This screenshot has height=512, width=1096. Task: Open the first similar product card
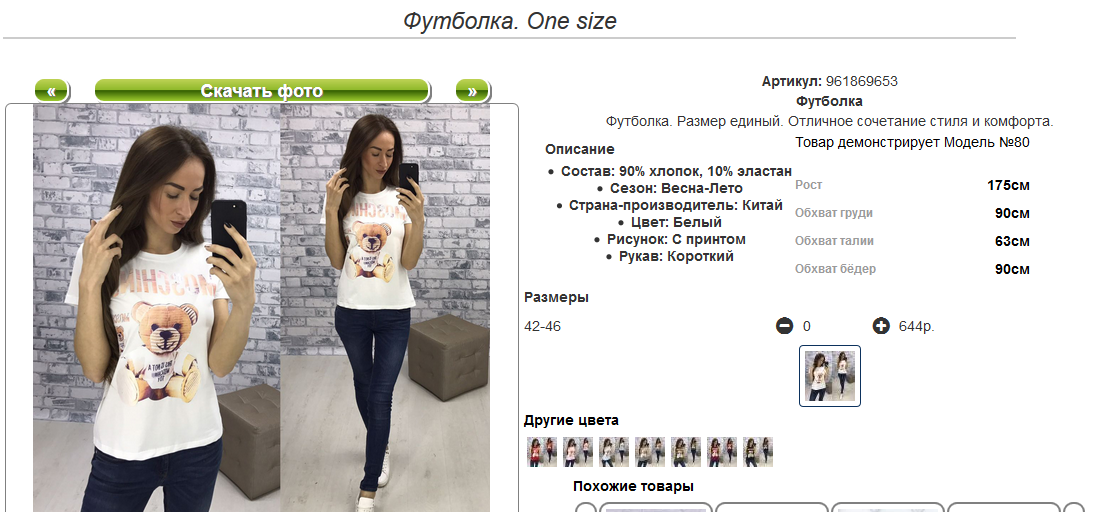(656, 508)
